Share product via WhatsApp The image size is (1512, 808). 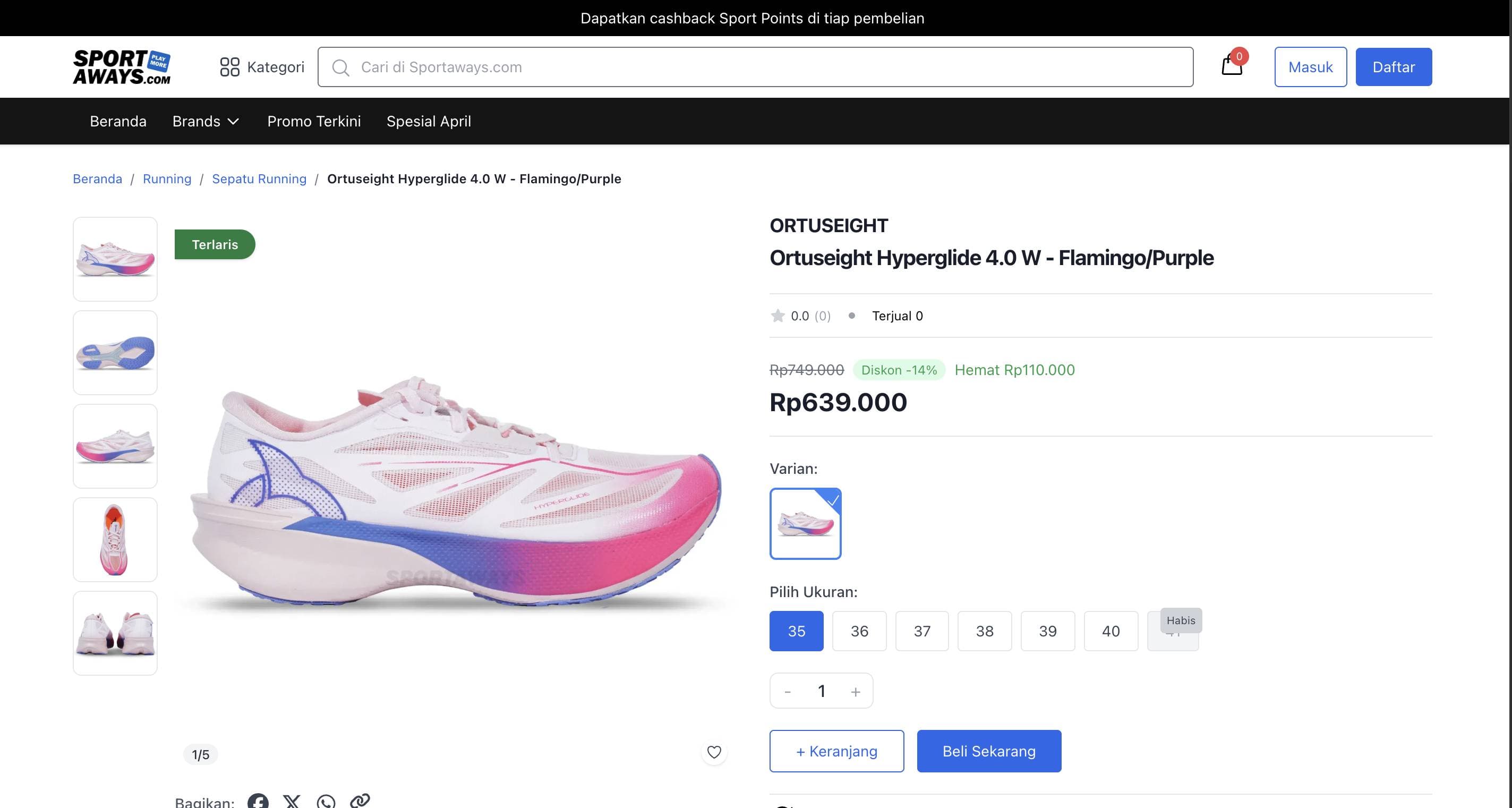coord(326,801)
